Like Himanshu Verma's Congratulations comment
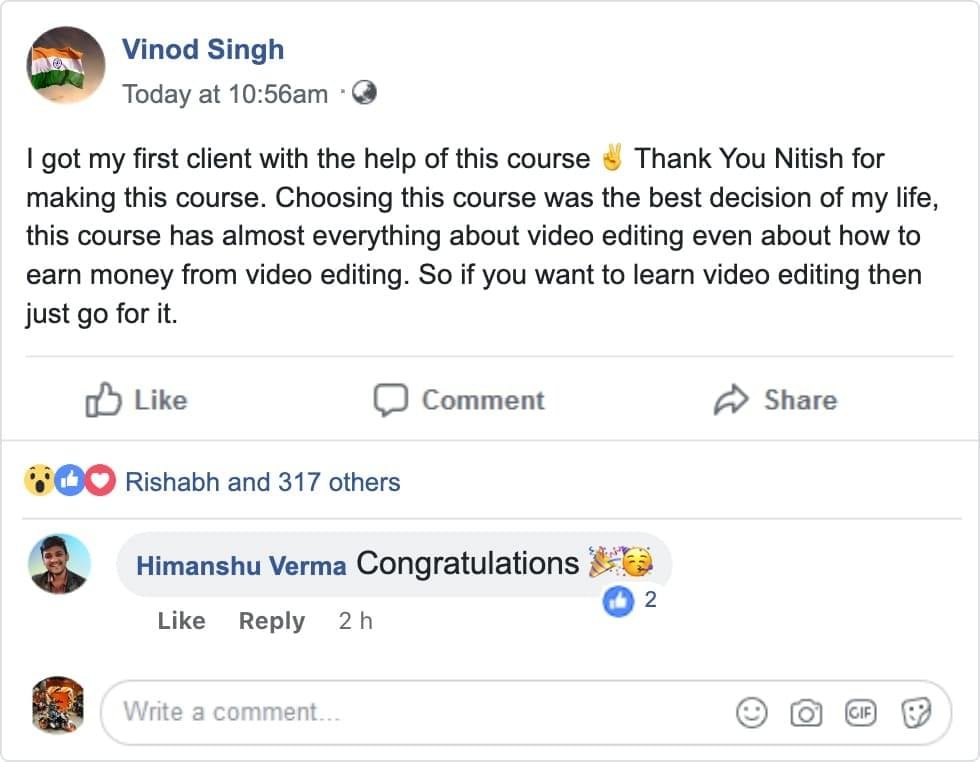980x762 pixels. (x=181, y=621)
